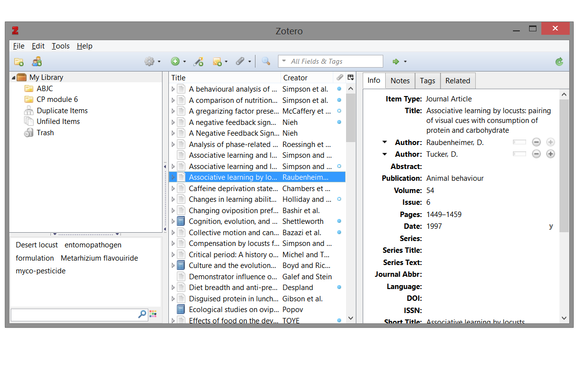Remove author Raubenheimer with minus button
580x388 pixels.
pos(536,142)
